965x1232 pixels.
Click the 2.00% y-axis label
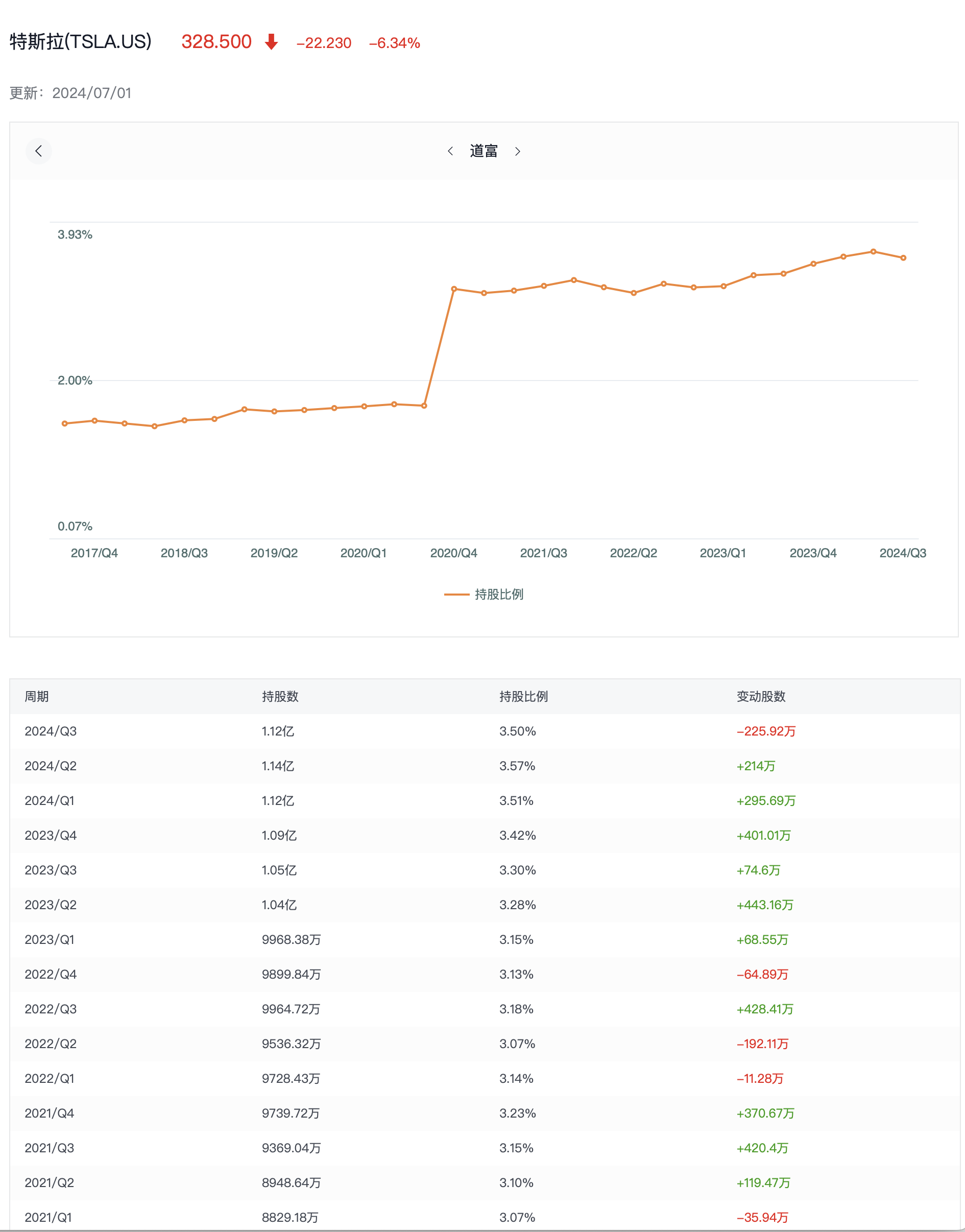click(75, 381)
